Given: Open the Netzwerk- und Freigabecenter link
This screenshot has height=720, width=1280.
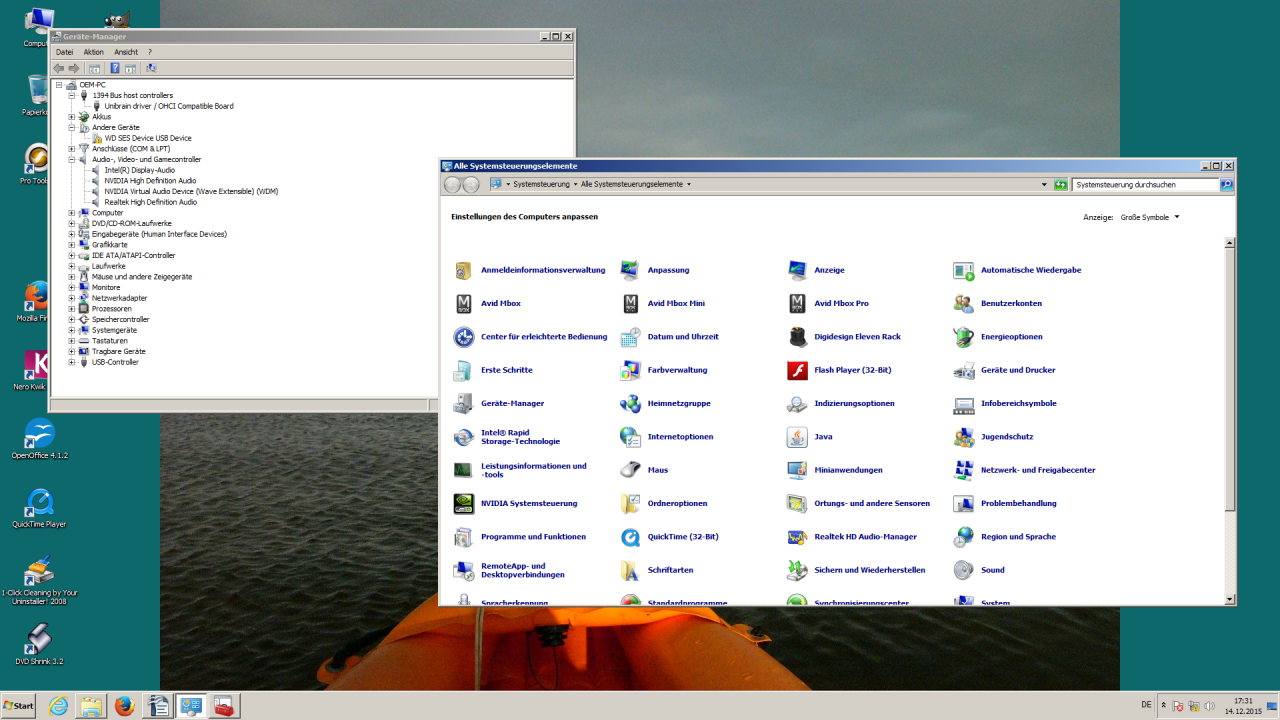Looking at the screenshot, I should point(1038,470).
